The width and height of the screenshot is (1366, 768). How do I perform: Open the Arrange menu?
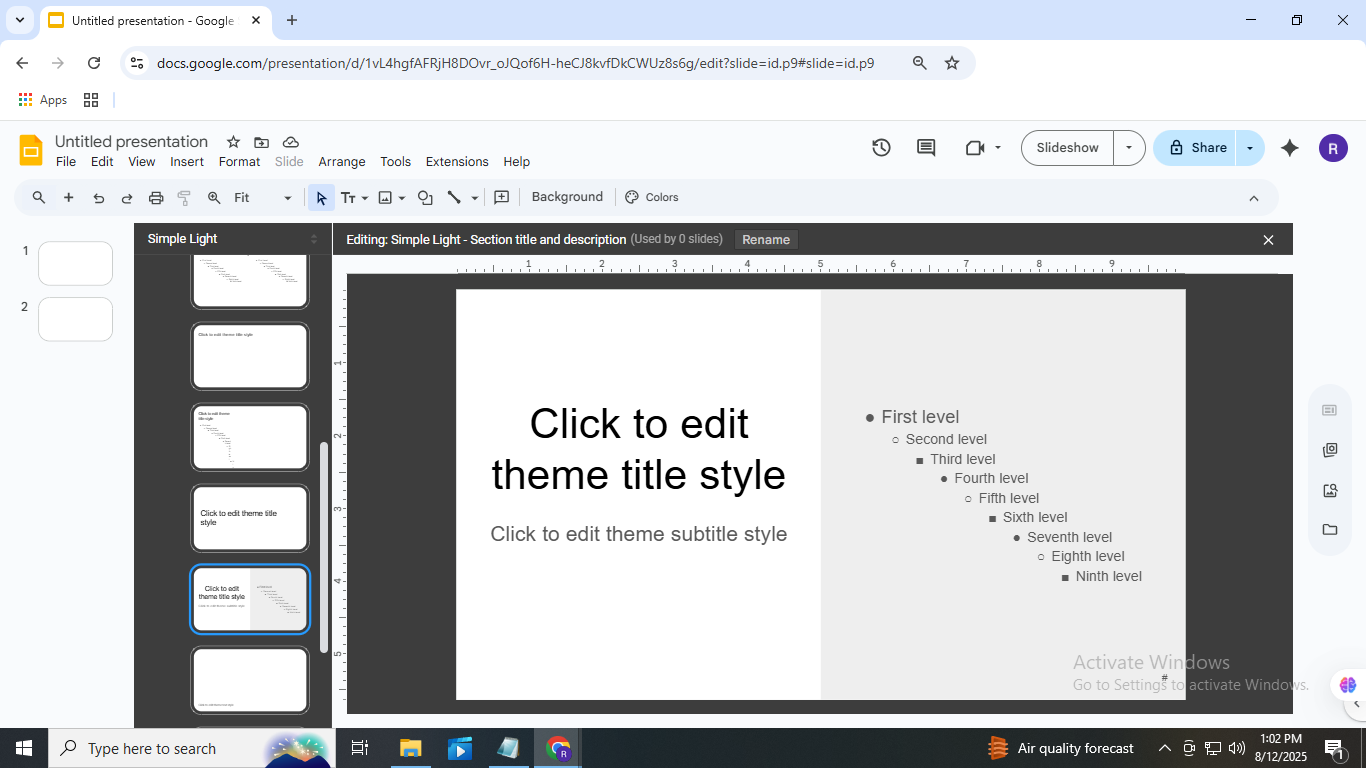pos(342,162)
